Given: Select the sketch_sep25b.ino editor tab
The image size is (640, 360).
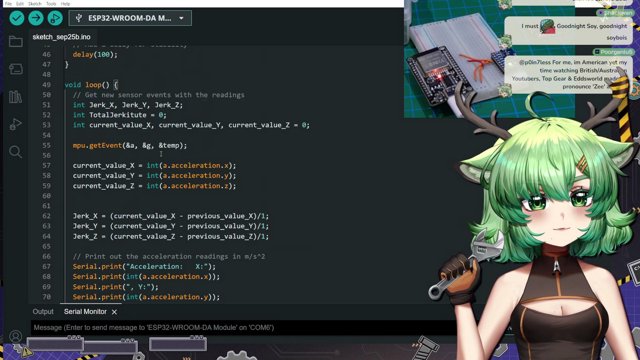Looking at the screenshot, I should pyautogui.click(x=62, y=37).
